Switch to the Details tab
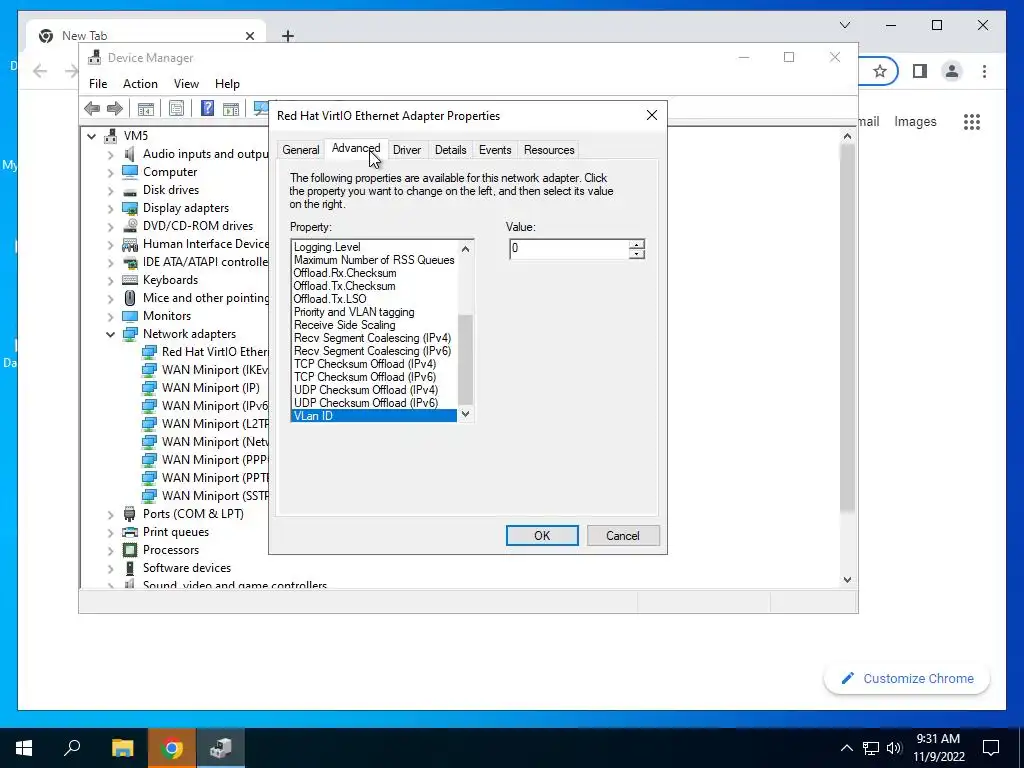The width and height of the screenshot is (1024, 768). coord(451,150)
